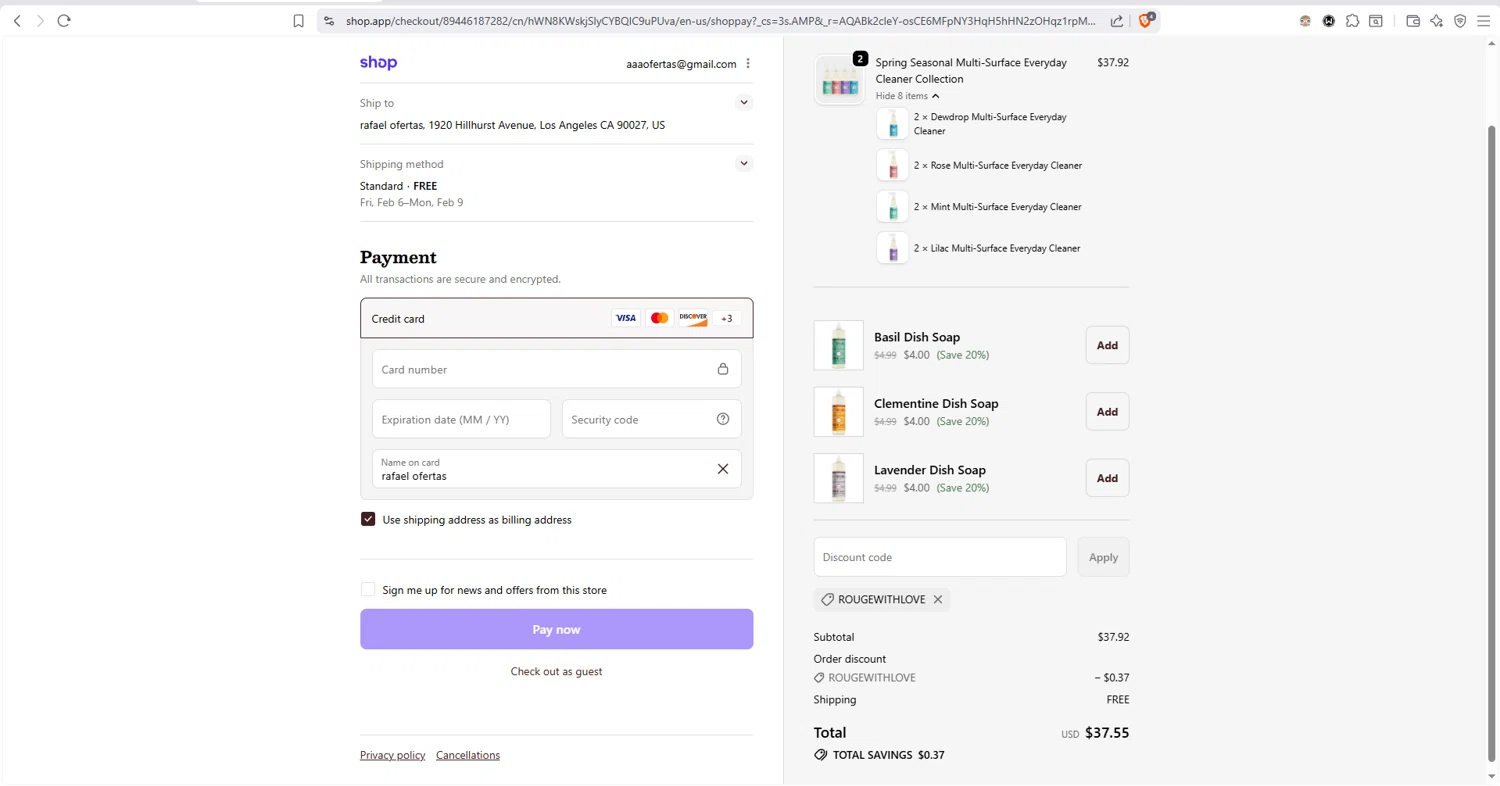Image resolution: width=1500 pixels, height=786 pixels.
Task: Click the Mint Multi-Surface Cleaner thumbnail
Action: (892, 207)
